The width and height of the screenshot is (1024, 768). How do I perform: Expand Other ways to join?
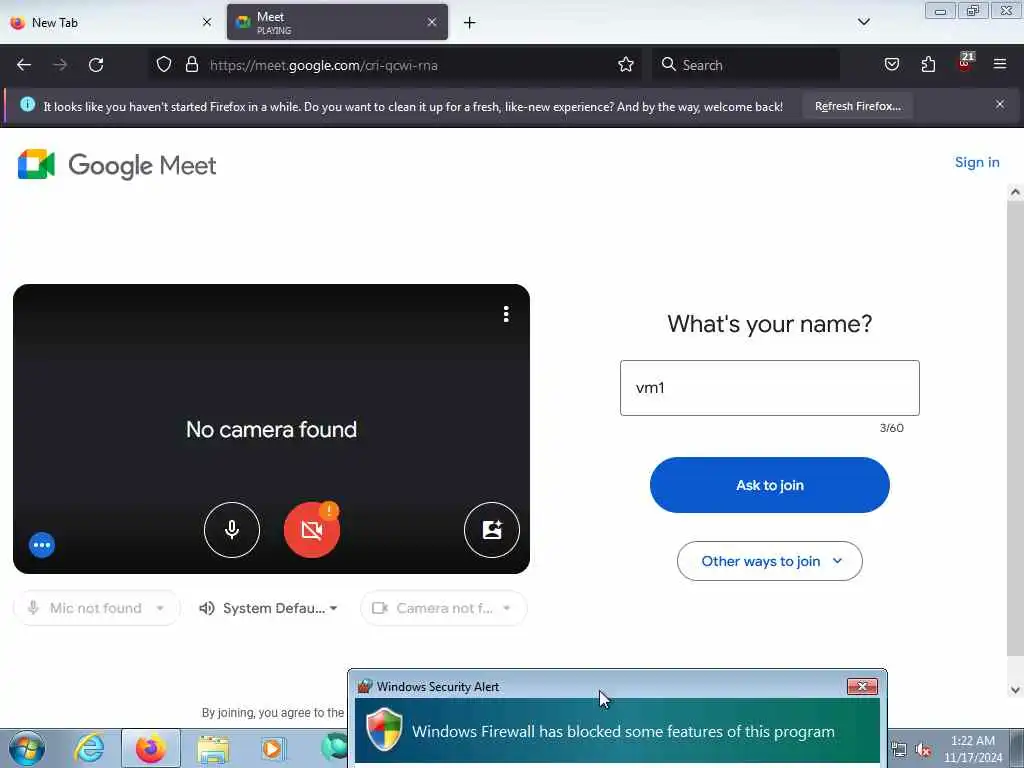[x=769, y=561]
